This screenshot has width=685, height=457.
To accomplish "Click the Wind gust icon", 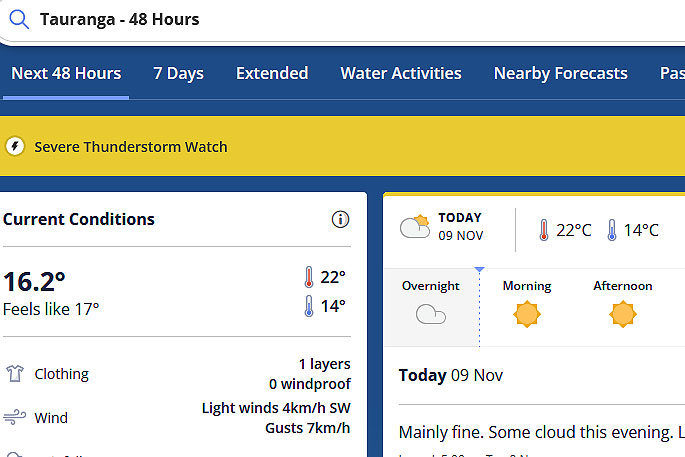I will (15, 417).
